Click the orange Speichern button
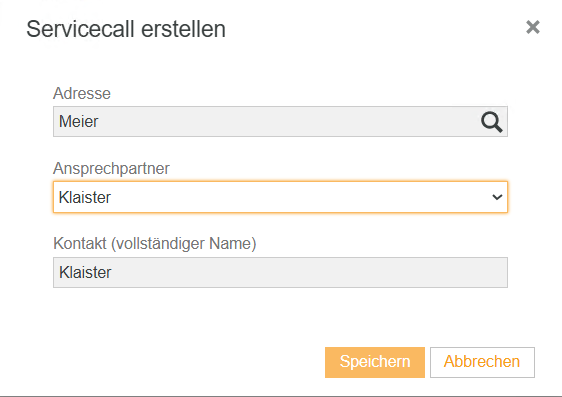This screenshot has width=562, height=397. (375, 362)
